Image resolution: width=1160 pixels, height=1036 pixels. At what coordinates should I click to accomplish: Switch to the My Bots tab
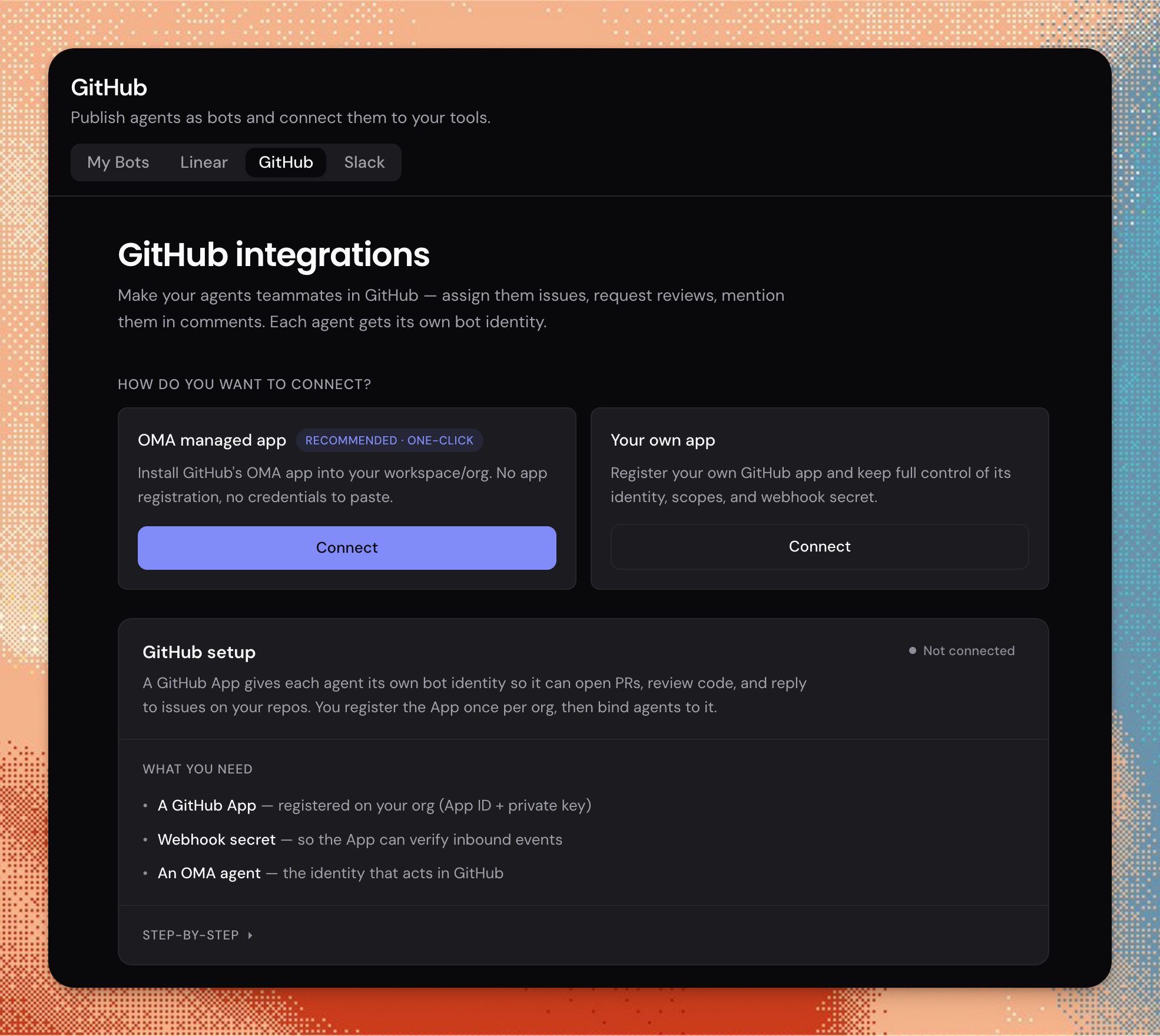(118, 162)
